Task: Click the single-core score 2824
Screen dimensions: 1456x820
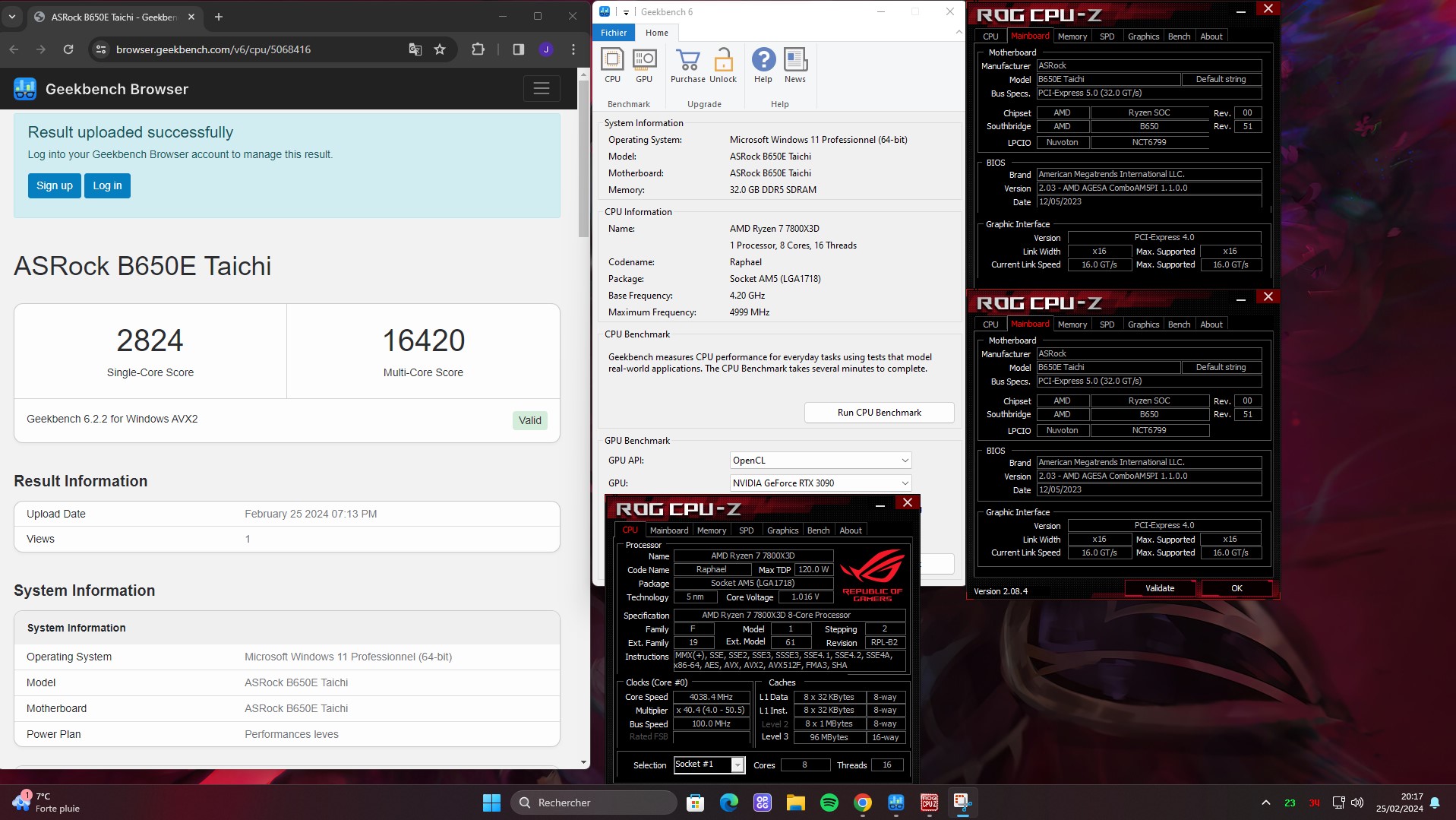Action: tap(150, 340)
